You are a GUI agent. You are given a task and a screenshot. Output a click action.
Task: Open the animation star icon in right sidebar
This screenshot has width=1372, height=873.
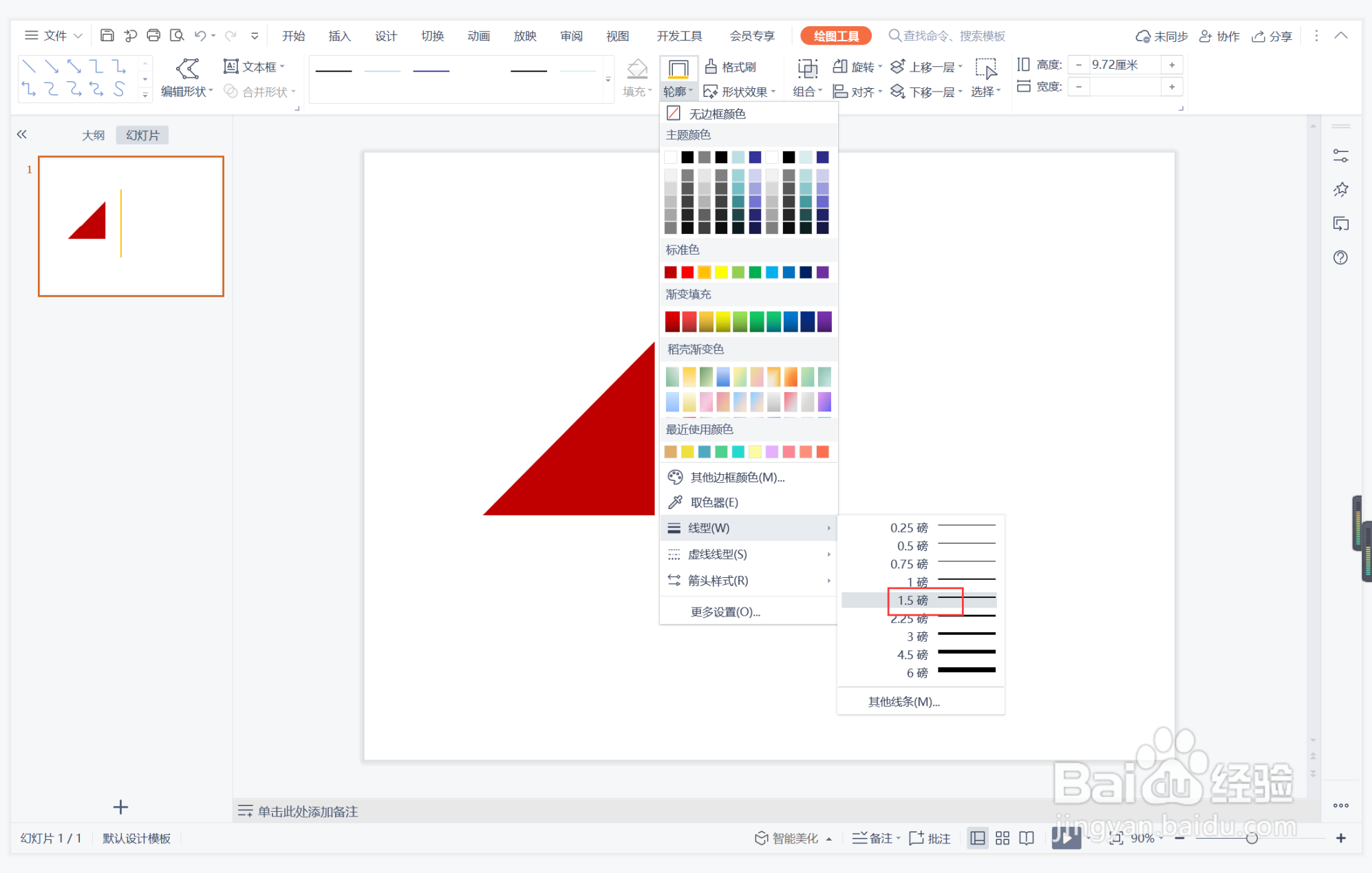click(1340, 190)
